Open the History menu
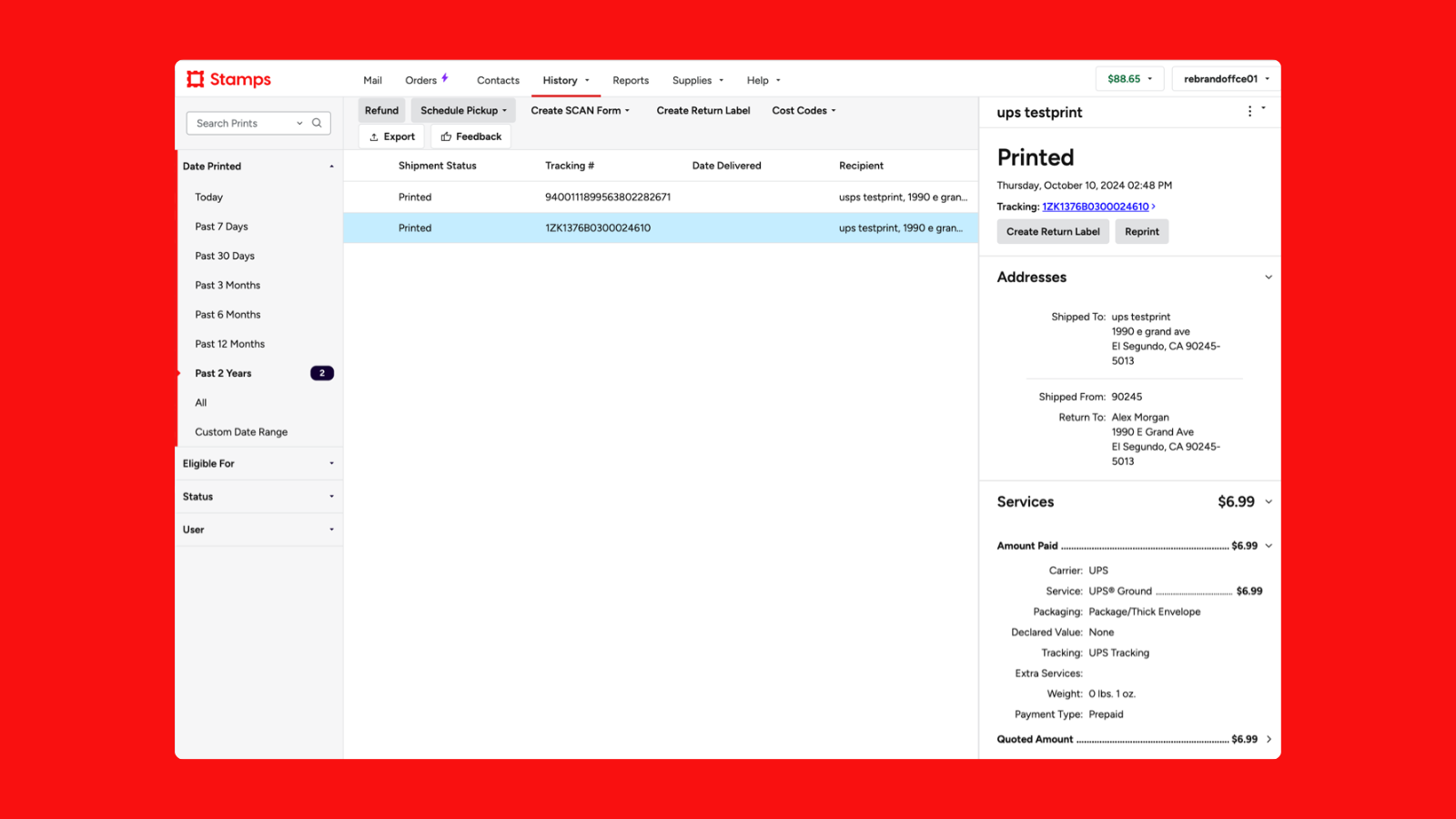 pyautogui.click(x=566, y=80)
